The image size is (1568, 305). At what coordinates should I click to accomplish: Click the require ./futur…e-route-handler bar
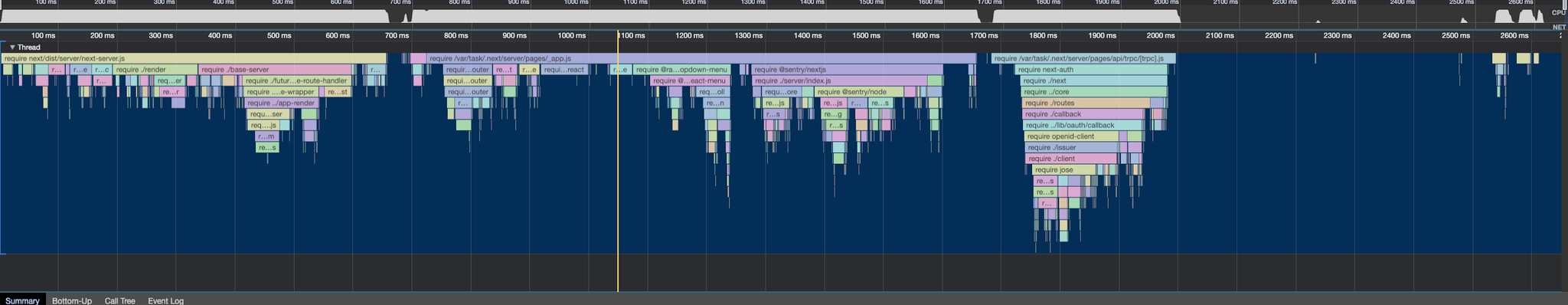point(297,80)
